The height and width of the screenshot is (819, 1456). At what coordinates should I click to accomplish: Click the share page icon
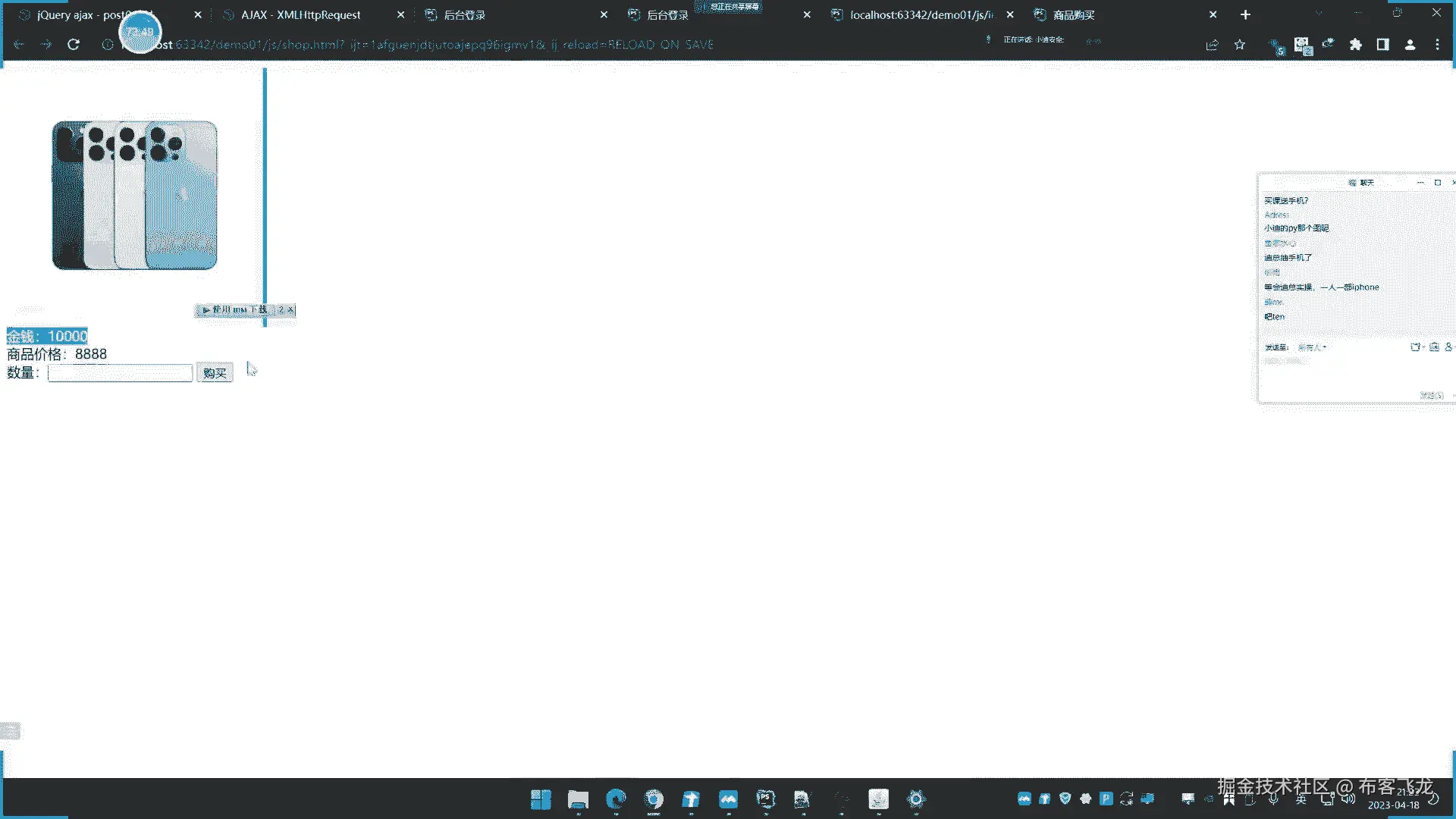[1212, 45]
